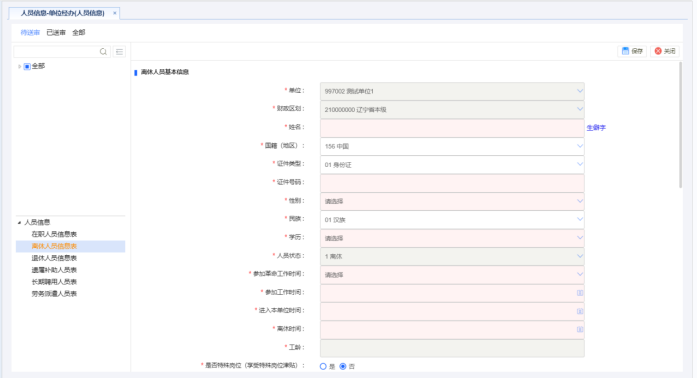Open calendar picker for 离休时间

tap(580, 330)
